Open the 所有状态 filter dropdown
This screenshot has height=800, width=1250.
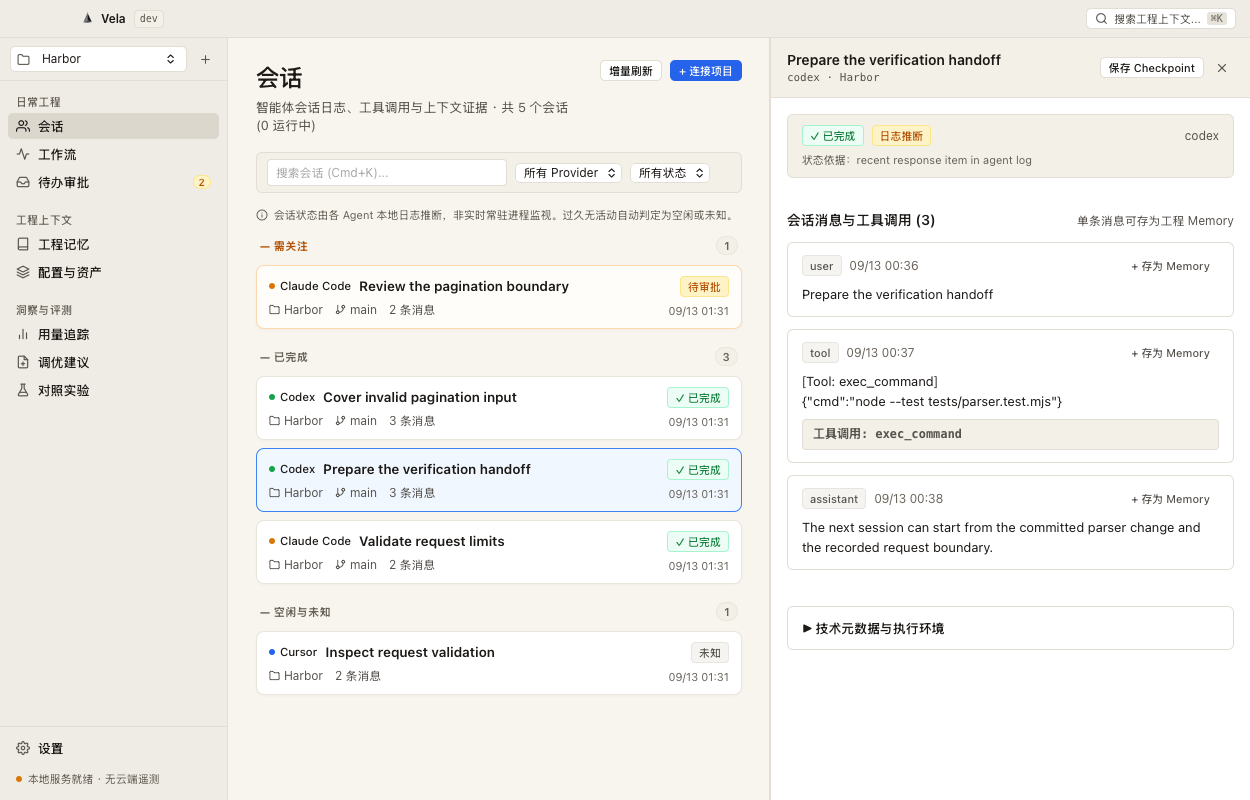[x=669, y=173]
